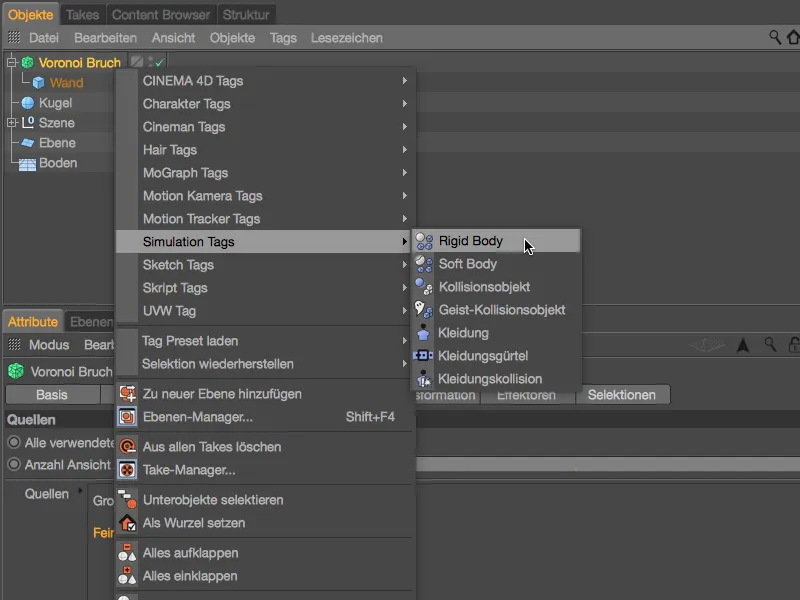Viewport: 800px width, 600px height.
Task: Click the Basis attribute tab button
Action: [x=52, y=395]
